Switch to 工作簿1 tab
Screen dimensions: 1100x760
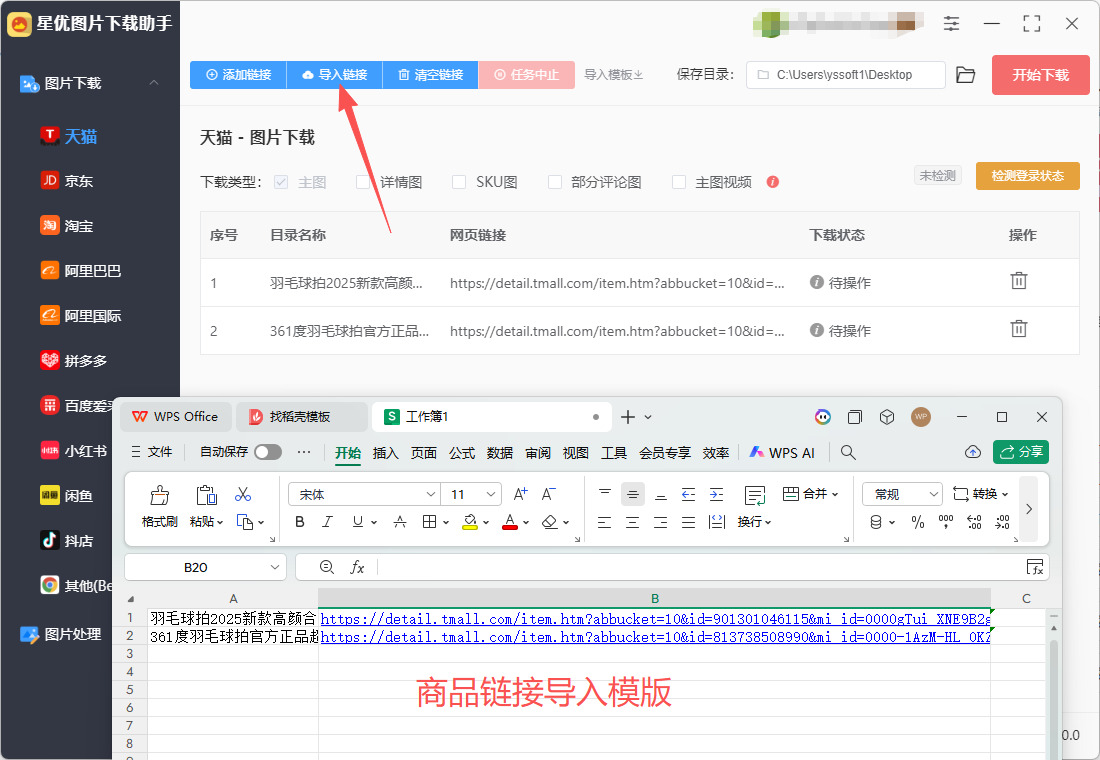[491, 417]
